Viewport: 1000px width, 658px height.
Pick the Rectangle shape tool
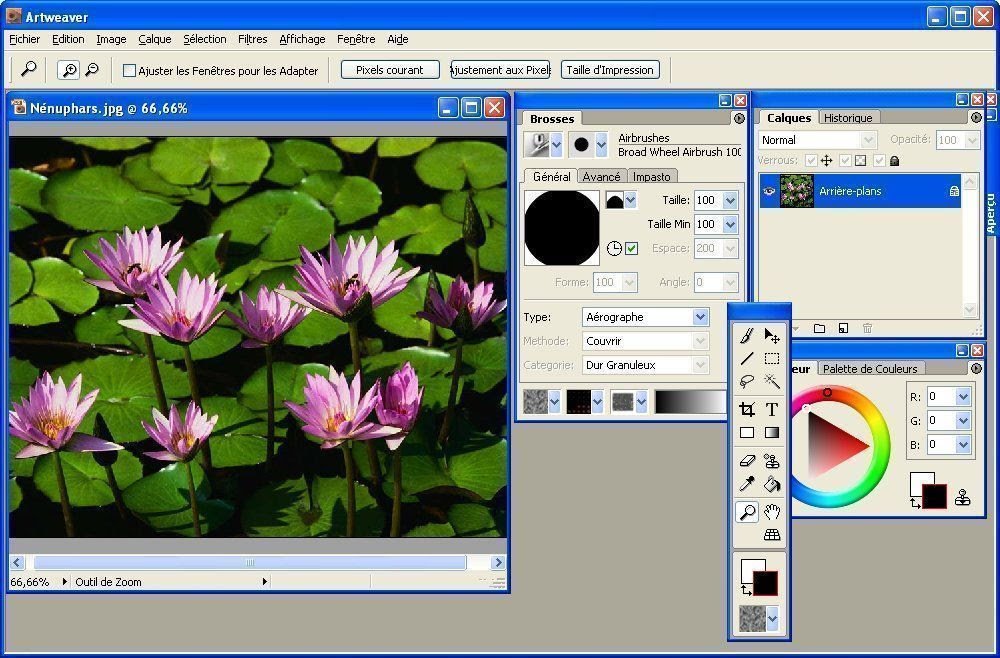747,433
